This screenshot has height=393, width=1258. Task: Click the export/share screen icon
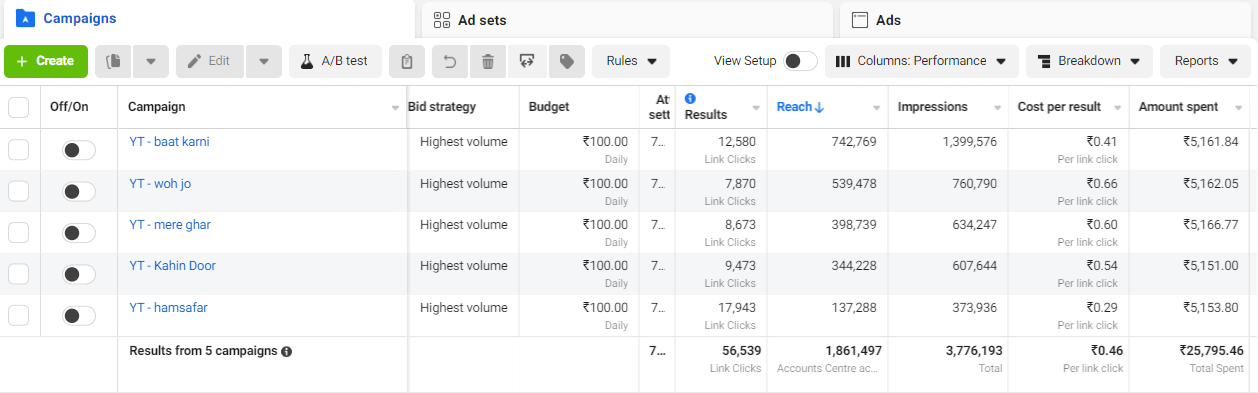(x=527, y=61)
